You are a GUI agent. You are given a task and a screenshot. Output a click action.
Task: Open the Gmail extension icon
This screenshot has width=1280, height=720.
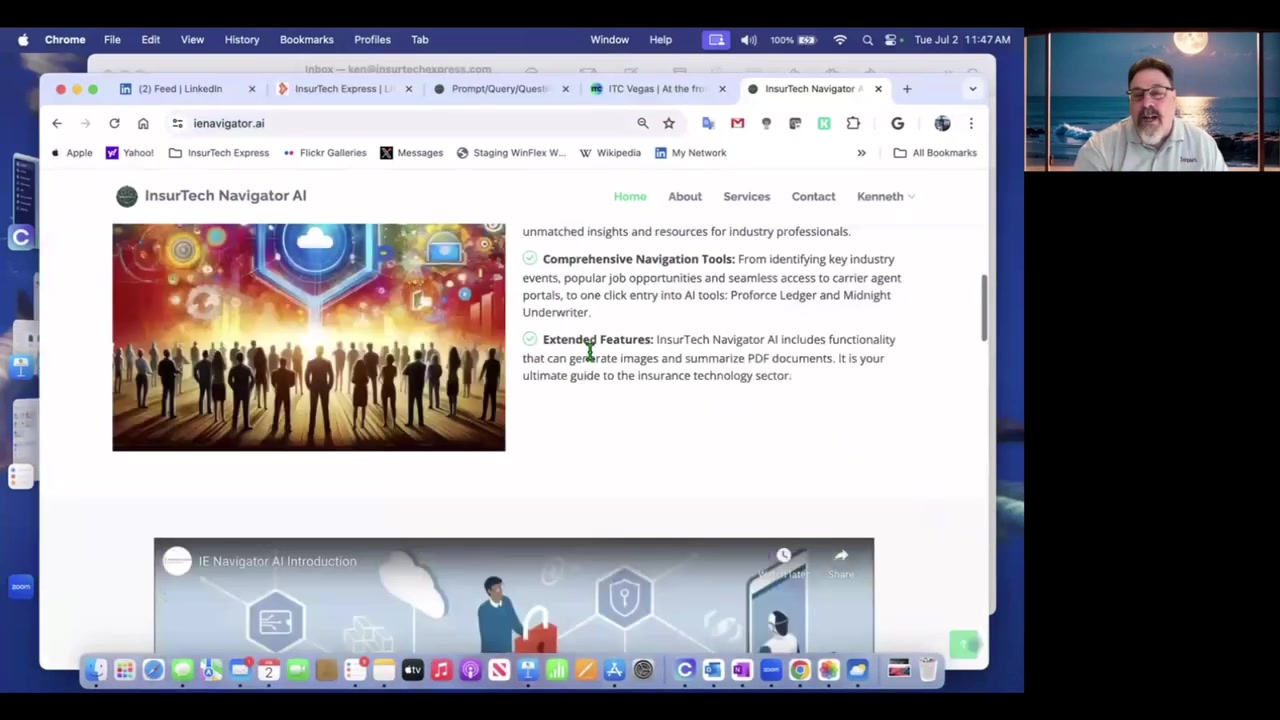737,123
